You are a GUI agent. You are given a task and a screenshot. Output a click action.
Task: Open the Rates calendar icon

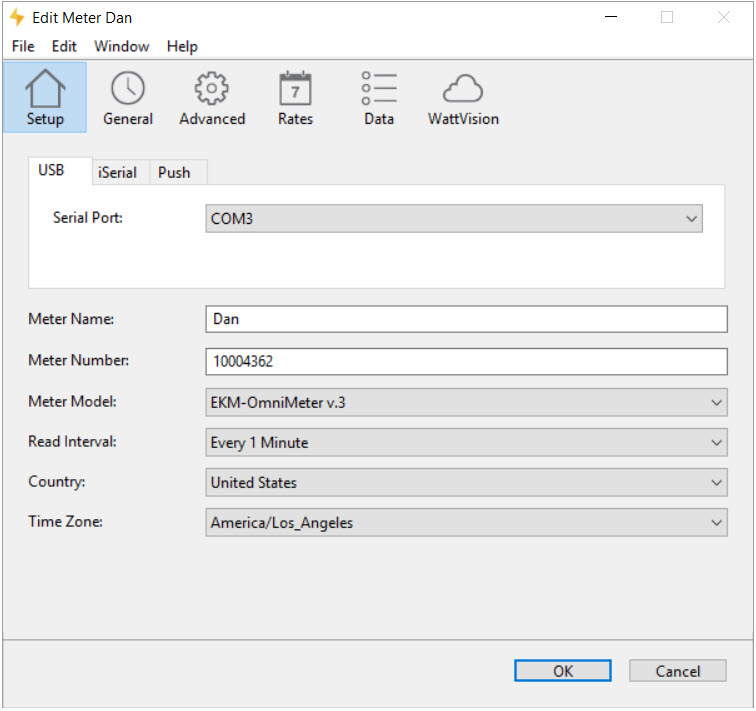pos(295,98)
